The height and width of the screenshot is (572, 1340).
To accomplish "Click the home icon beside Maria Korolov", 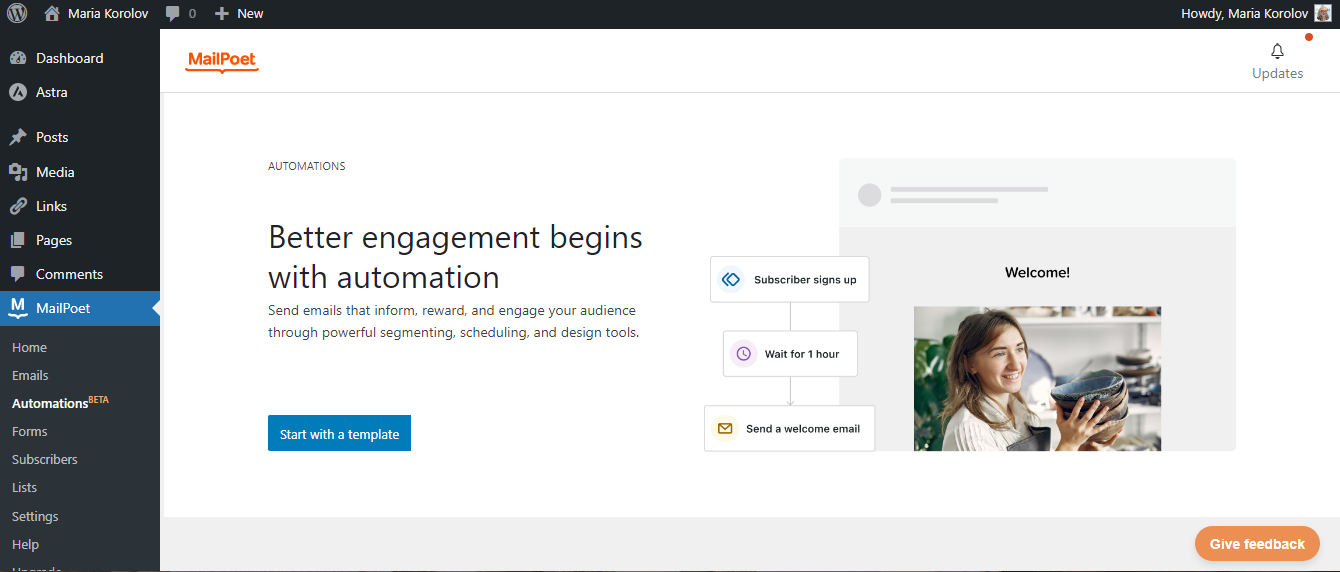I will pos(52,14).
